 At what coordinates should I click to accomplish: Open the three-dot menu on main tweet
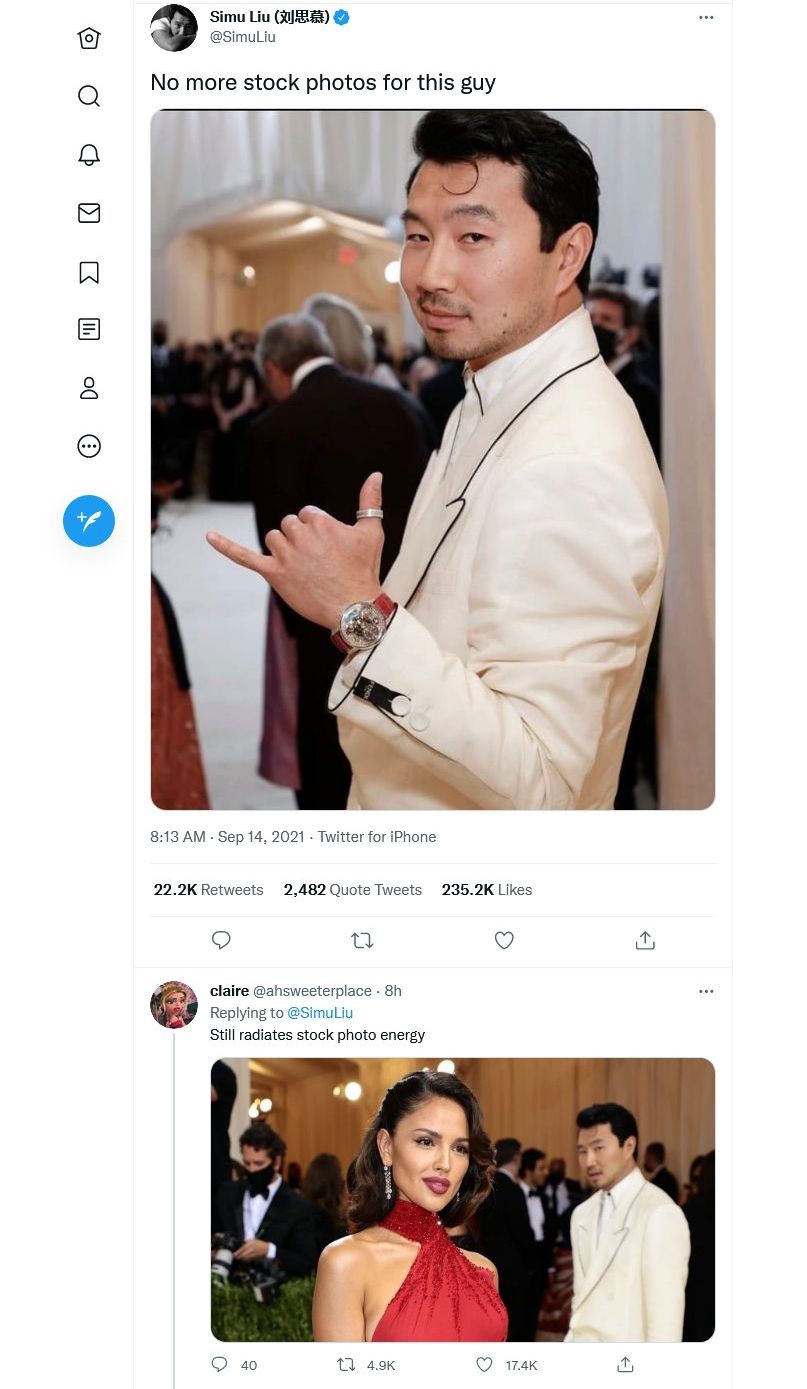pos(706,18)
